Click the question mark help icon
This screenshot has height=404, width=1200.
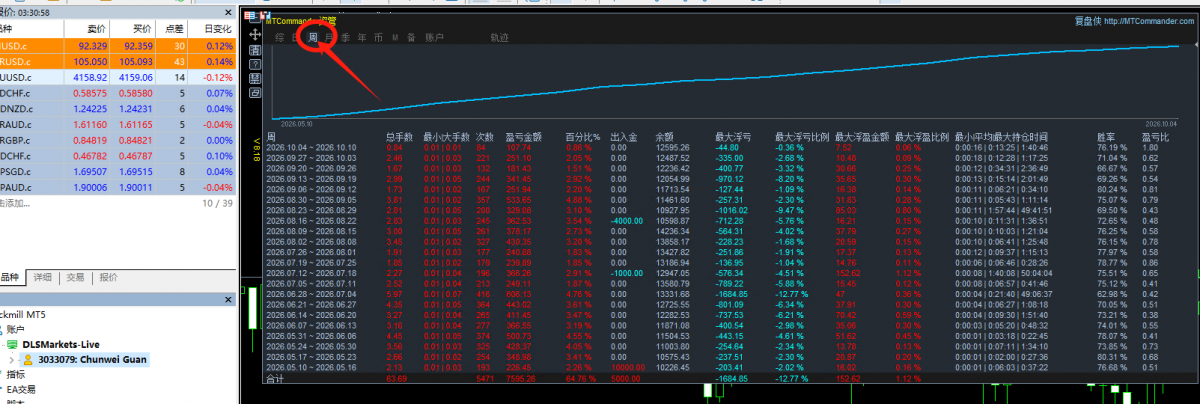coord(256,63)
